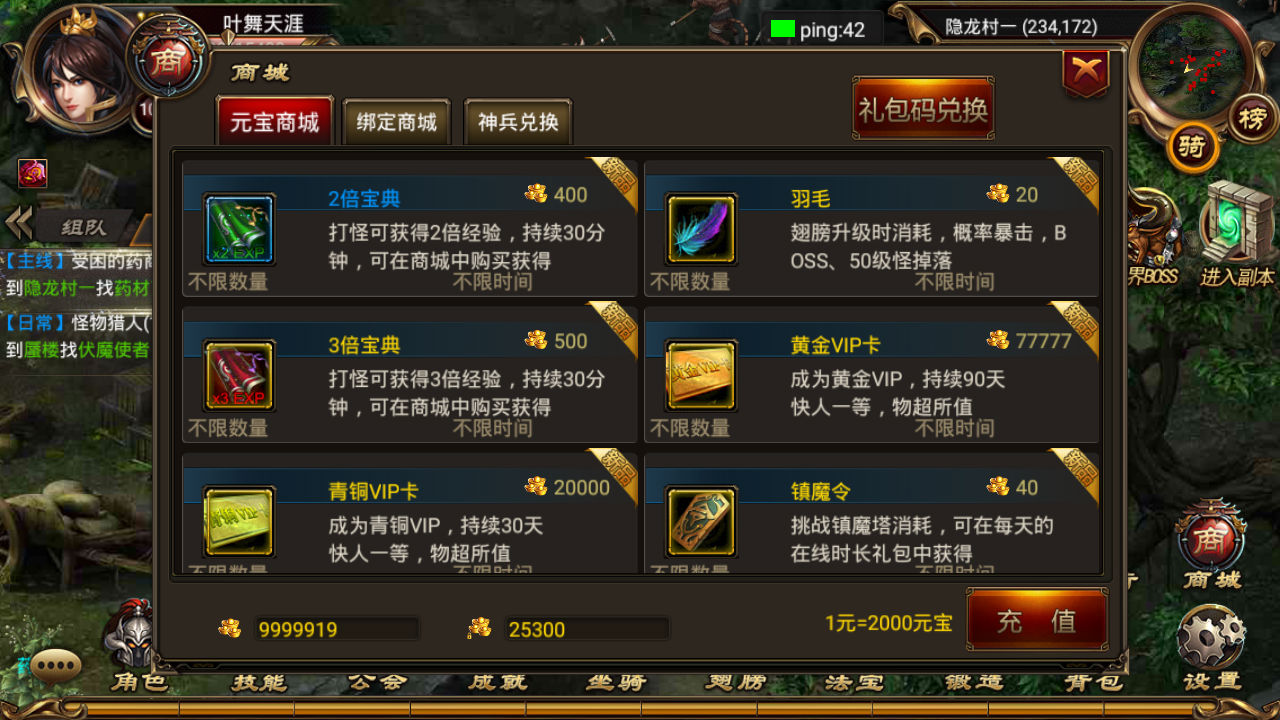
Task: Open the 进入副本 dungeon portal icon
Action: click(1237, 235)
